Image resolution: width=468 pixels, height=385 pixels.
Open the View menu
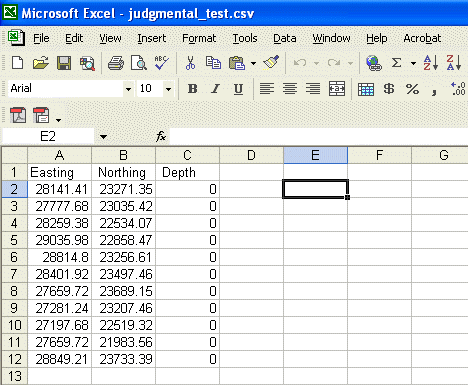coord(110,38)
